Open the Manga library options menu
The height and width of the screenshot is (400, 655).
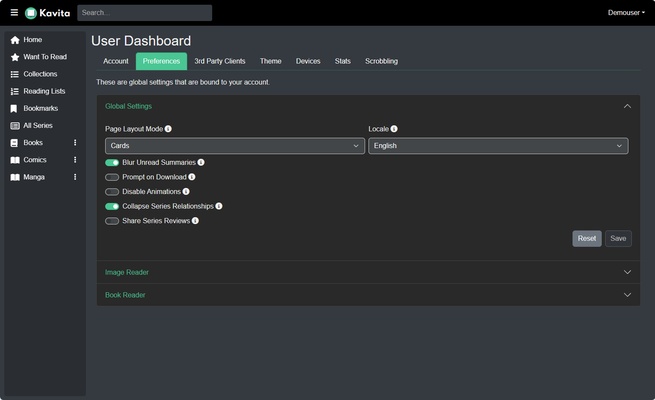[75, 177]
